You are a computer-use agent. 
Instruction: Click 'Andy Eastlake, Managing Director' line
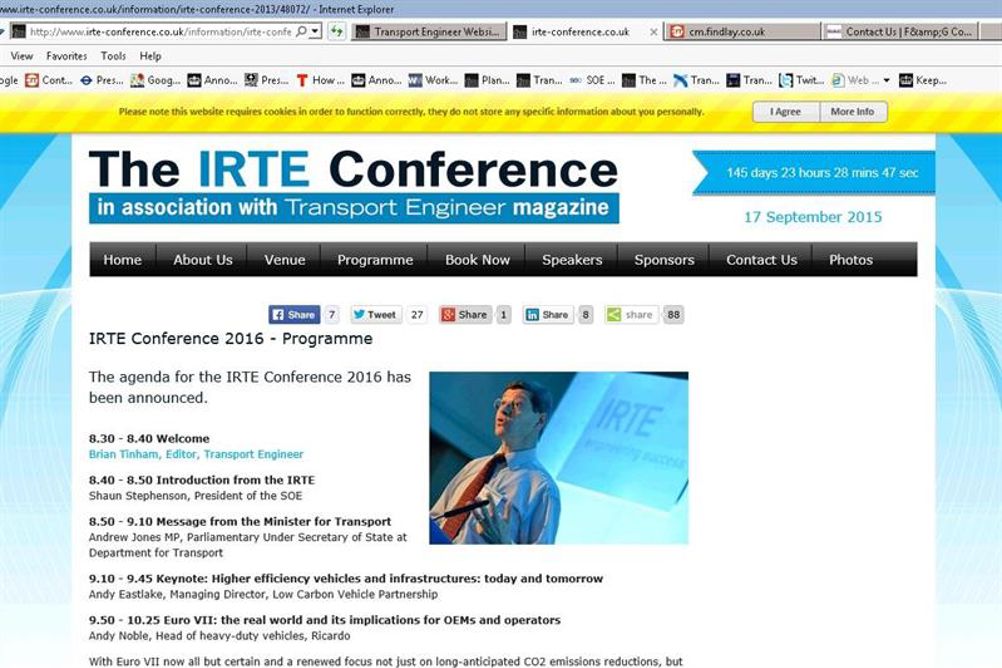263,594
